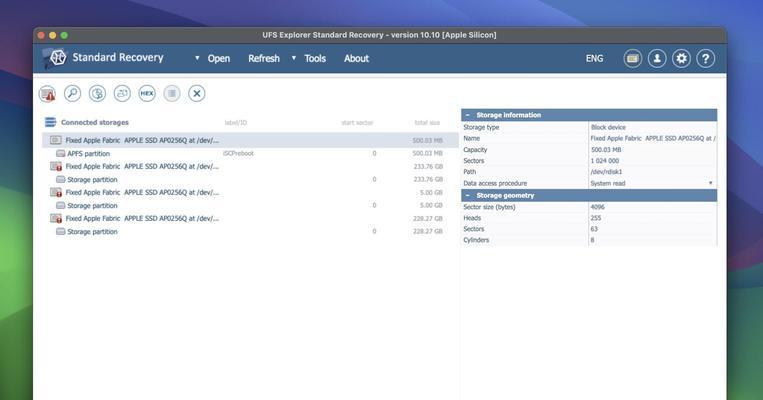Click the Storage type label
Image resolution: width=763 pixels, height=400 pixels.
point(481,127)
